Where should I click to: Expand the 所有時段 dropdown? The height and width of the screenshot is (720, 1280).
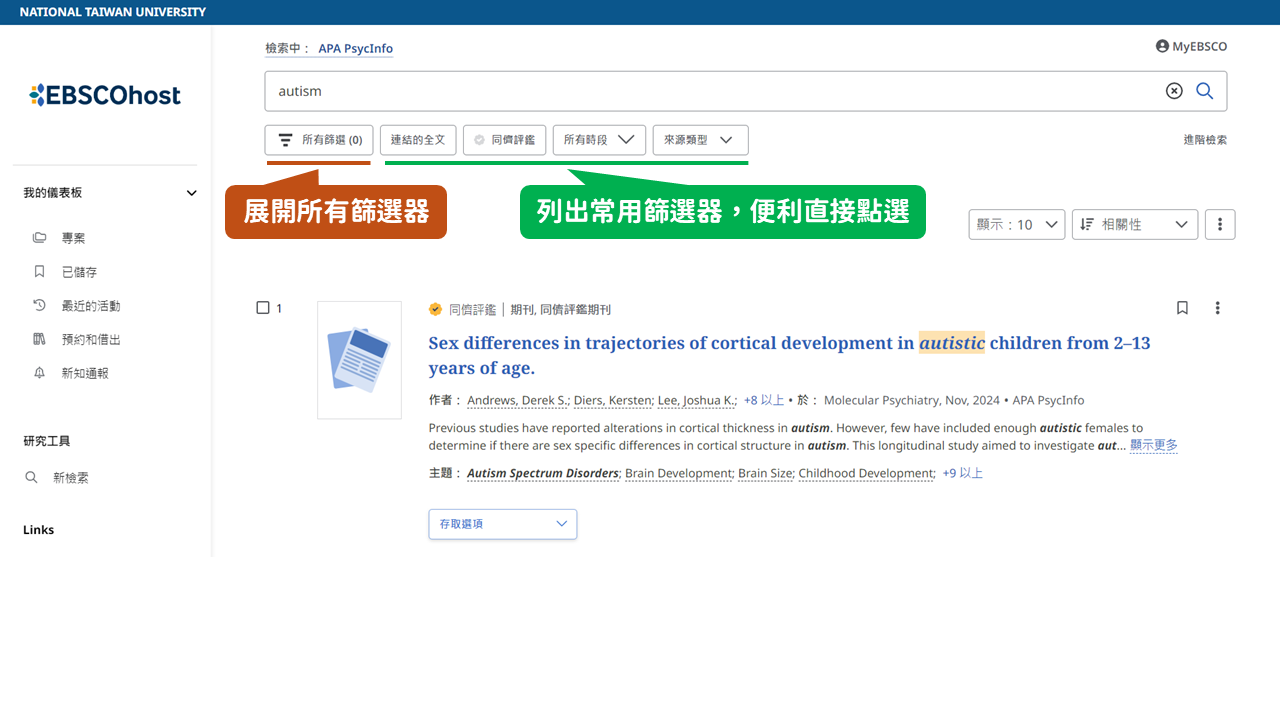(x=599, y=140)
